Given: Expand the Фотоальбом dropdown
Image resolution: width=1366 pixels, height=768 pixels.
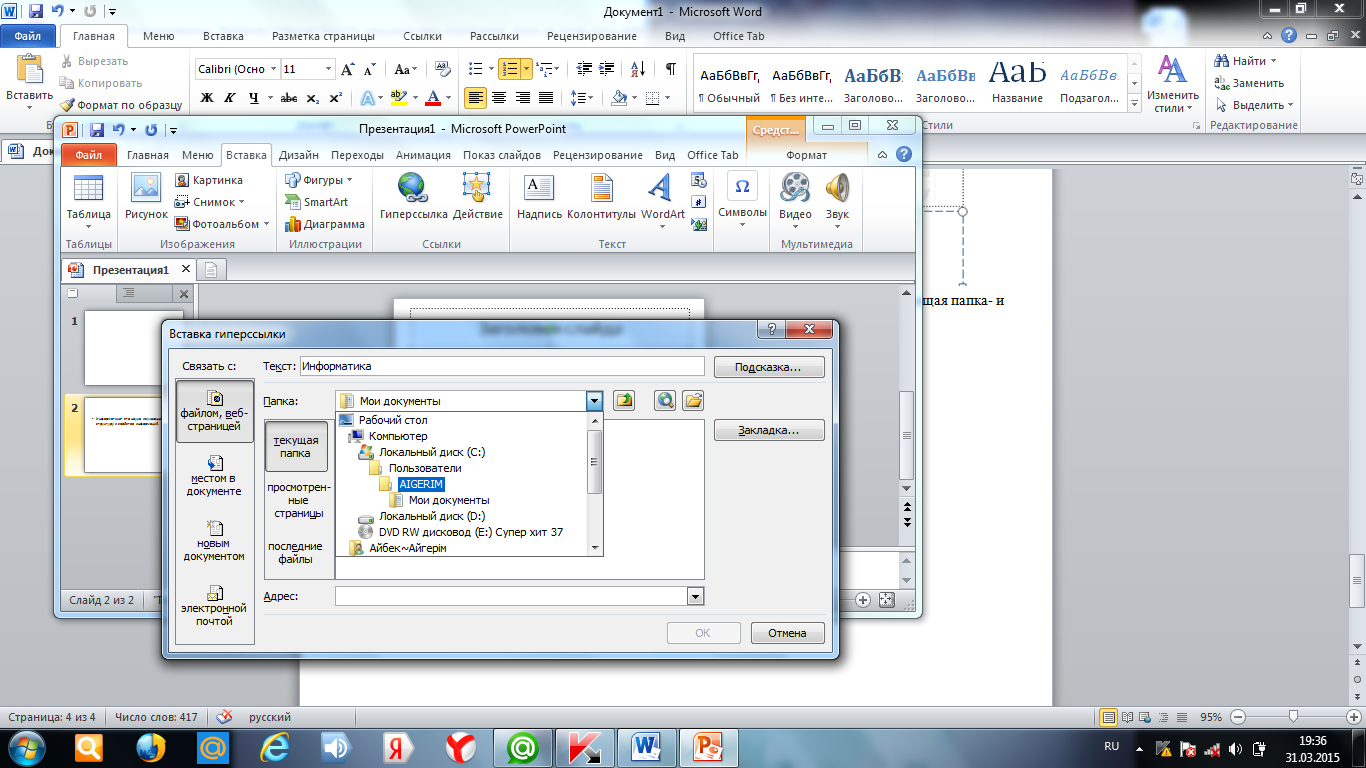Looking at the screenshot, I should click(x=268, y=224).
